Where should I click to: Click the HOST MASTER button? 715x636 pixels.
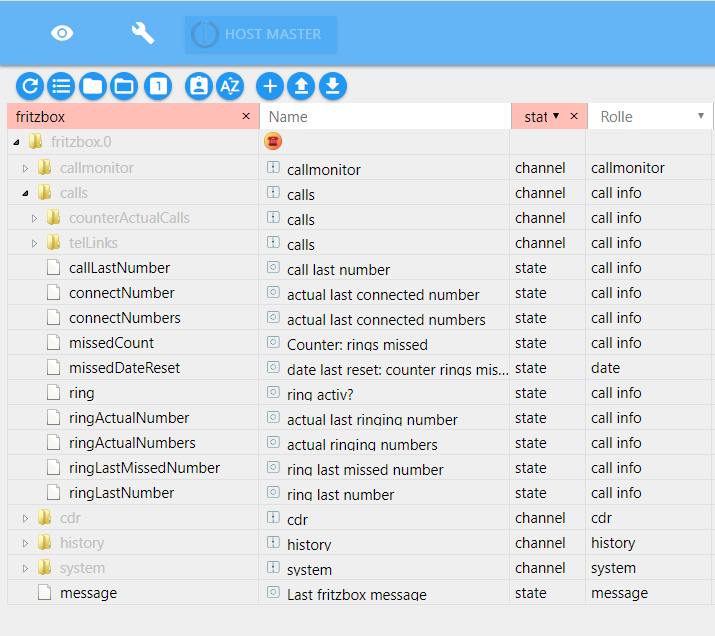pos(261,34)
